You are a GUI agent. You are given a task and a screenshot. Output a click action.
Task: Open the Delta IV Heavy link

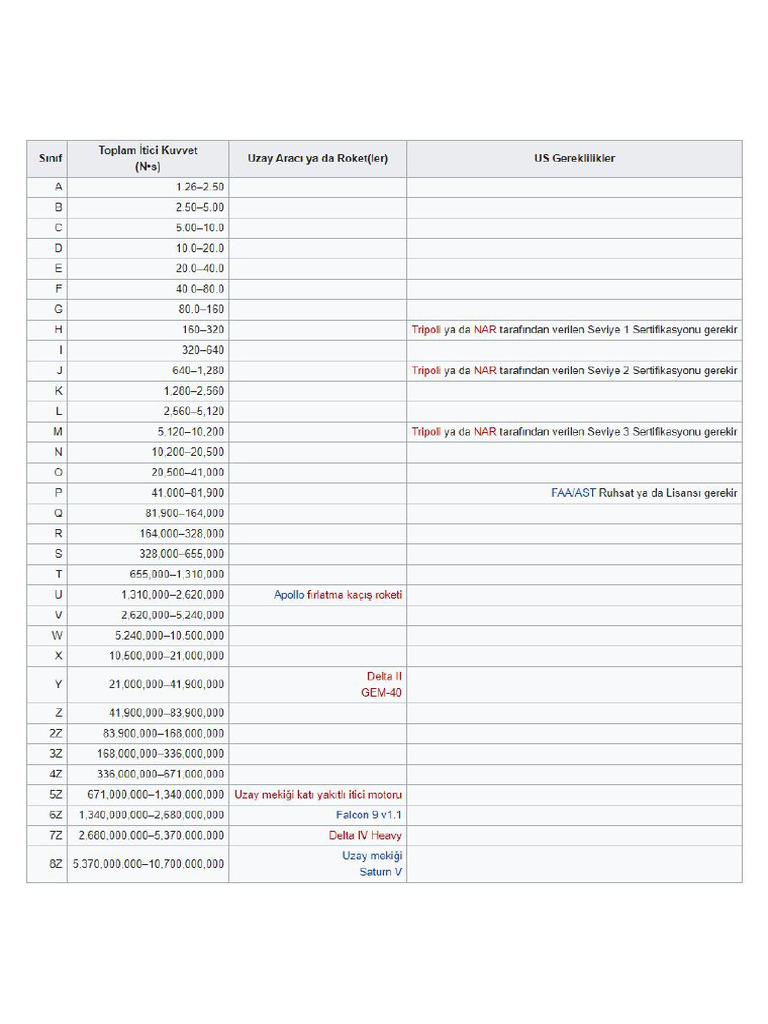click(365, 835)
